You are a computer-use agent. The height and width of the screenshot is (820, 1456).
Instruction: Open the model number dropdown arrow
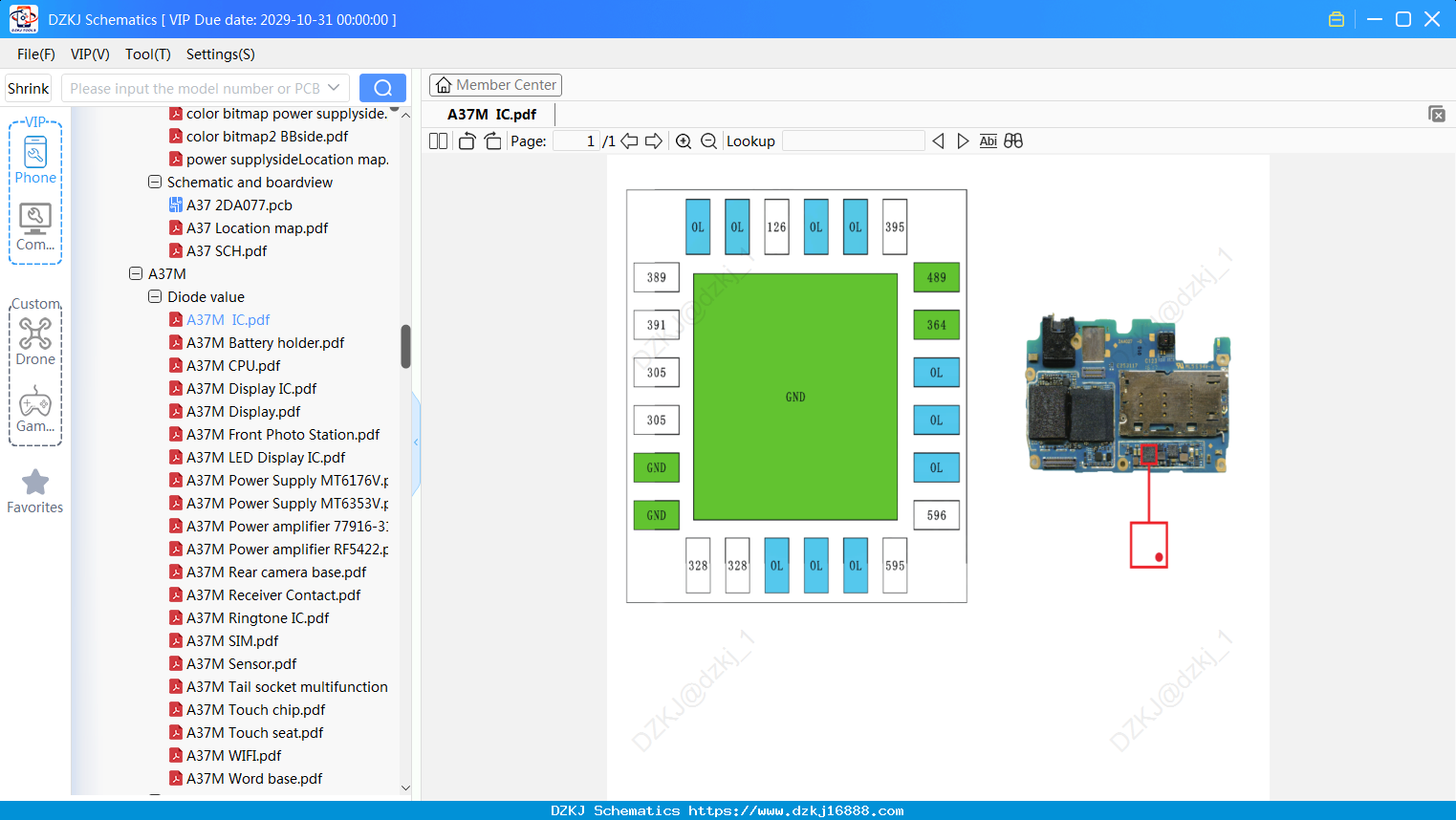[x=334, y=88]
